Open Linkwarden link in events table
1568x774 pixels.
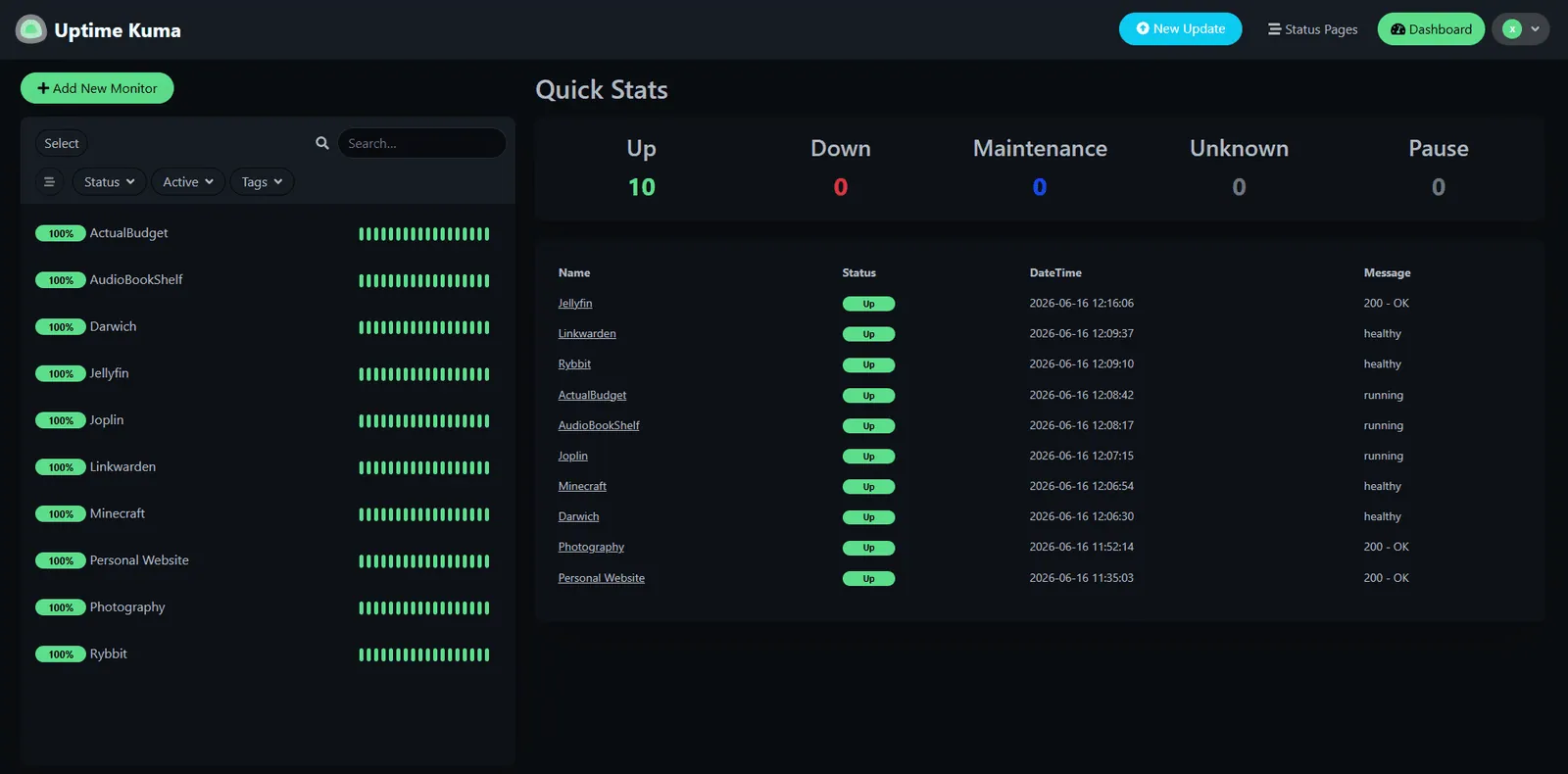(x=587, y=333)
